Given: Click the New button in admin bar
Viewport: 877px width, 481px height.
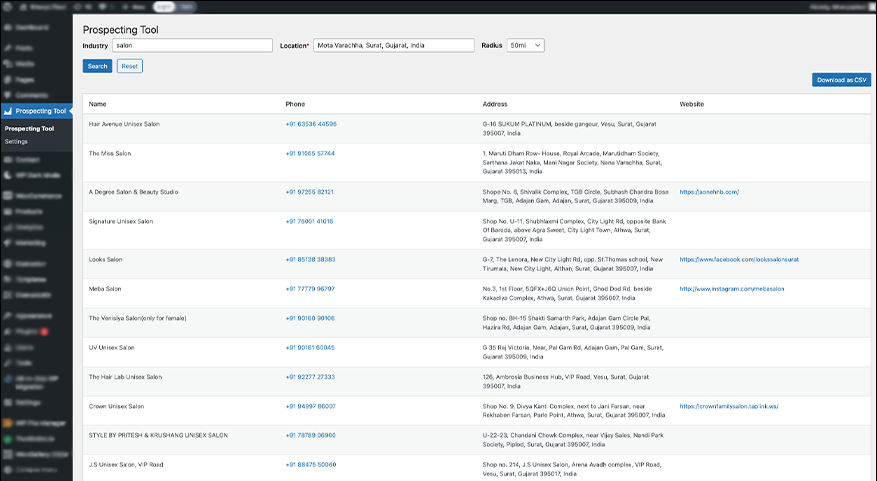Looking at the screenshot, I should pyautogui.click(x=134, y=7).
